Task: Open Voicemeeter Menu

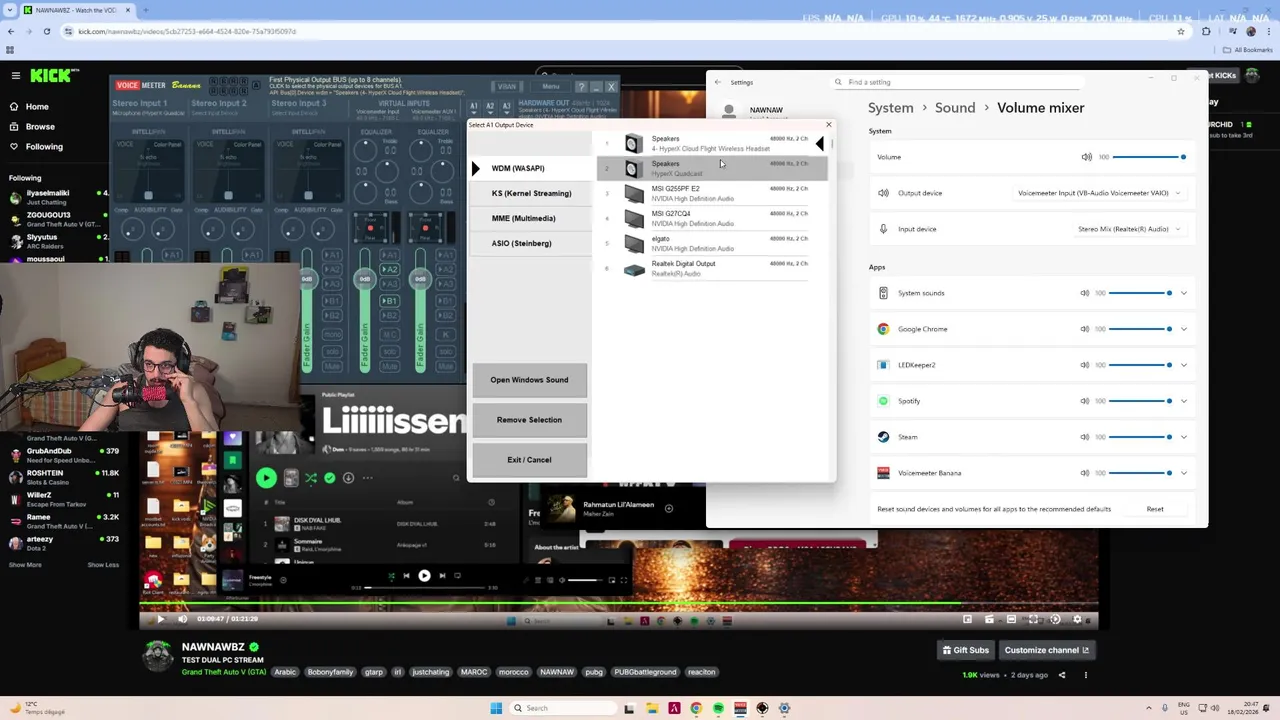Action: click(551, 87)
